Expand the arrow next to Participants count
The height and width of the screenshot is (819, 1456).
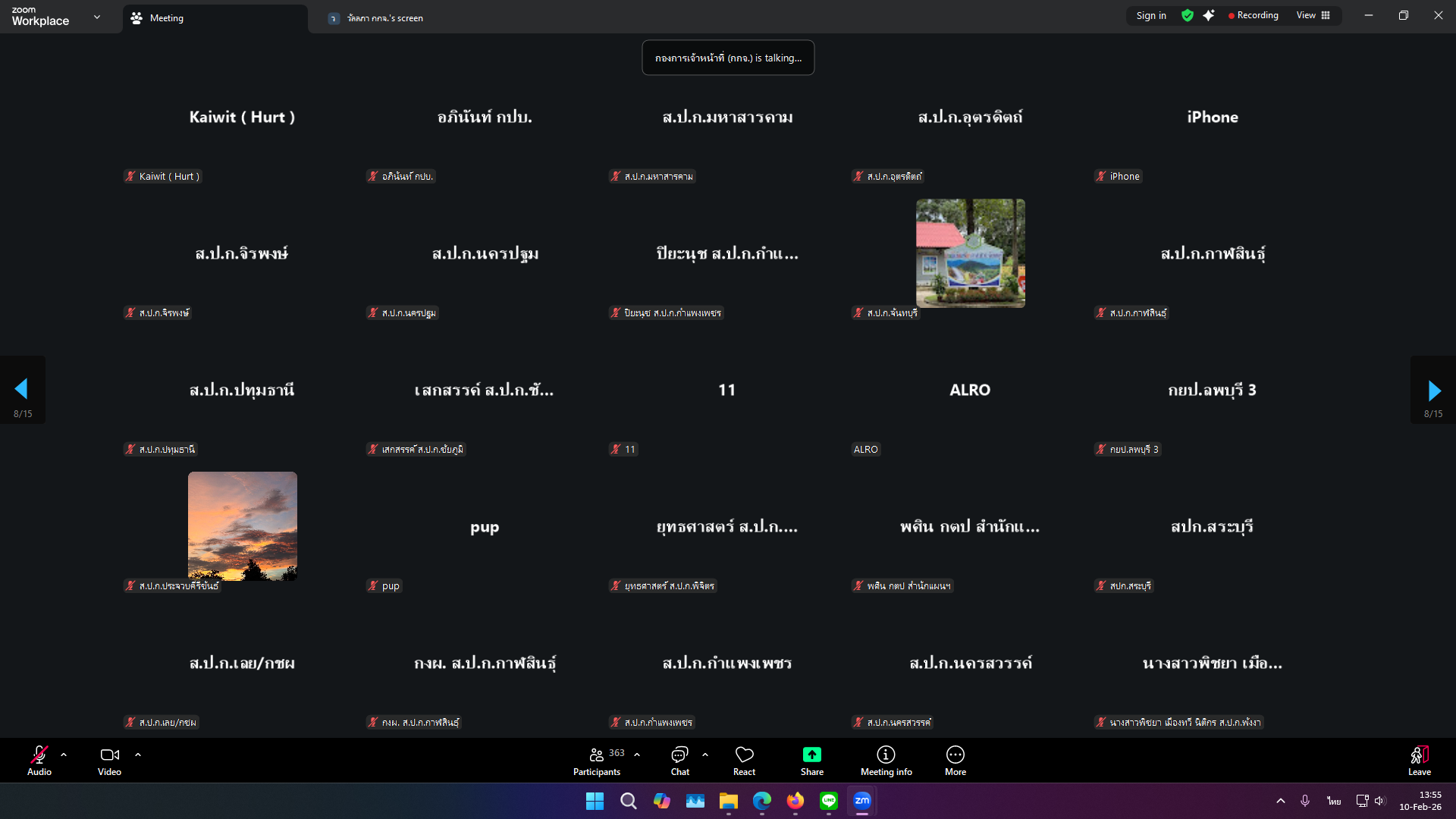pyautogui.click(x=637, y=755)
